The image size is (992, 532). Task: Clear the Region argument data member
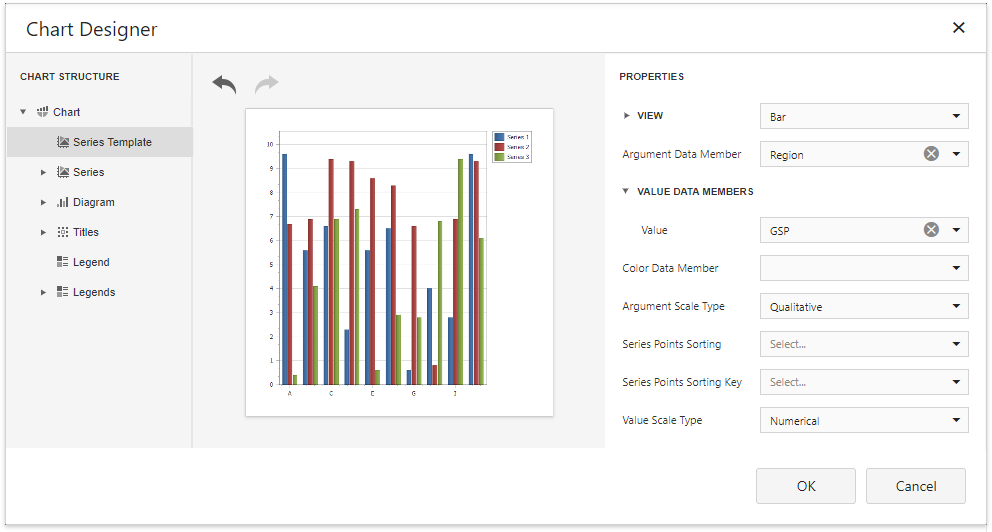[931, 154]
